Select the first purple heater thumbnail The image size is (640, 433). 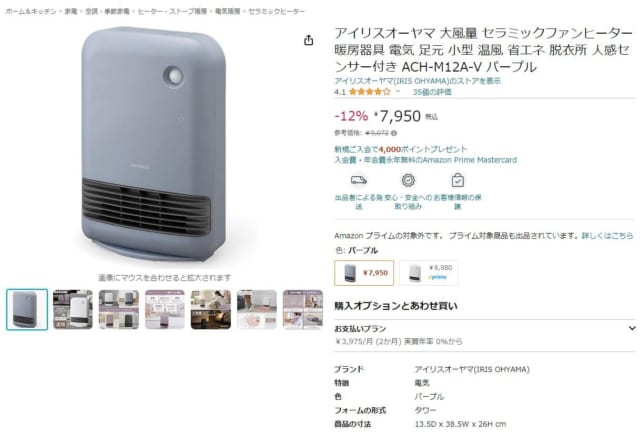[x=27, y=309]
